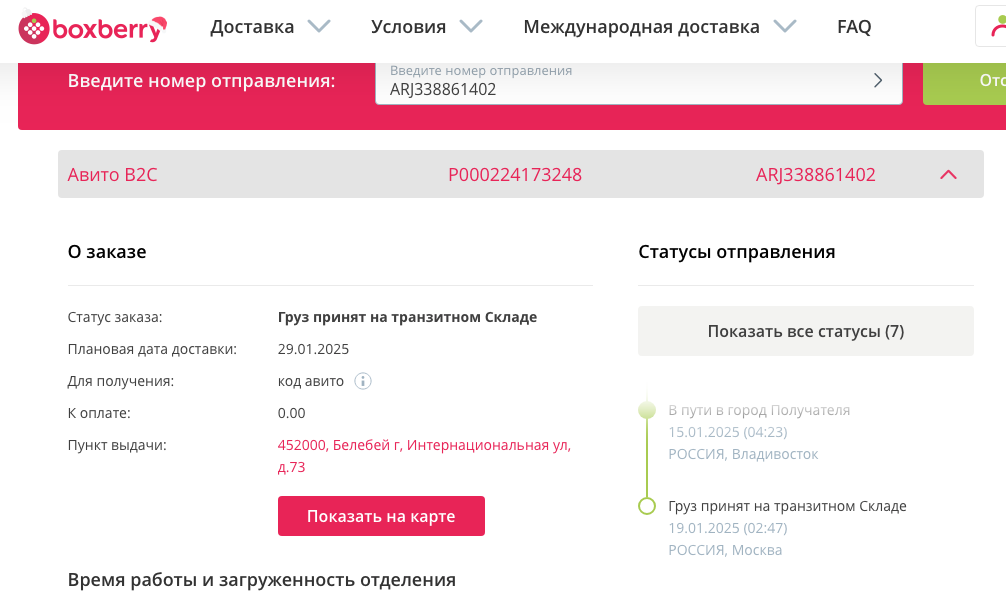Expand the Условия menu chevron

[471, 27]
